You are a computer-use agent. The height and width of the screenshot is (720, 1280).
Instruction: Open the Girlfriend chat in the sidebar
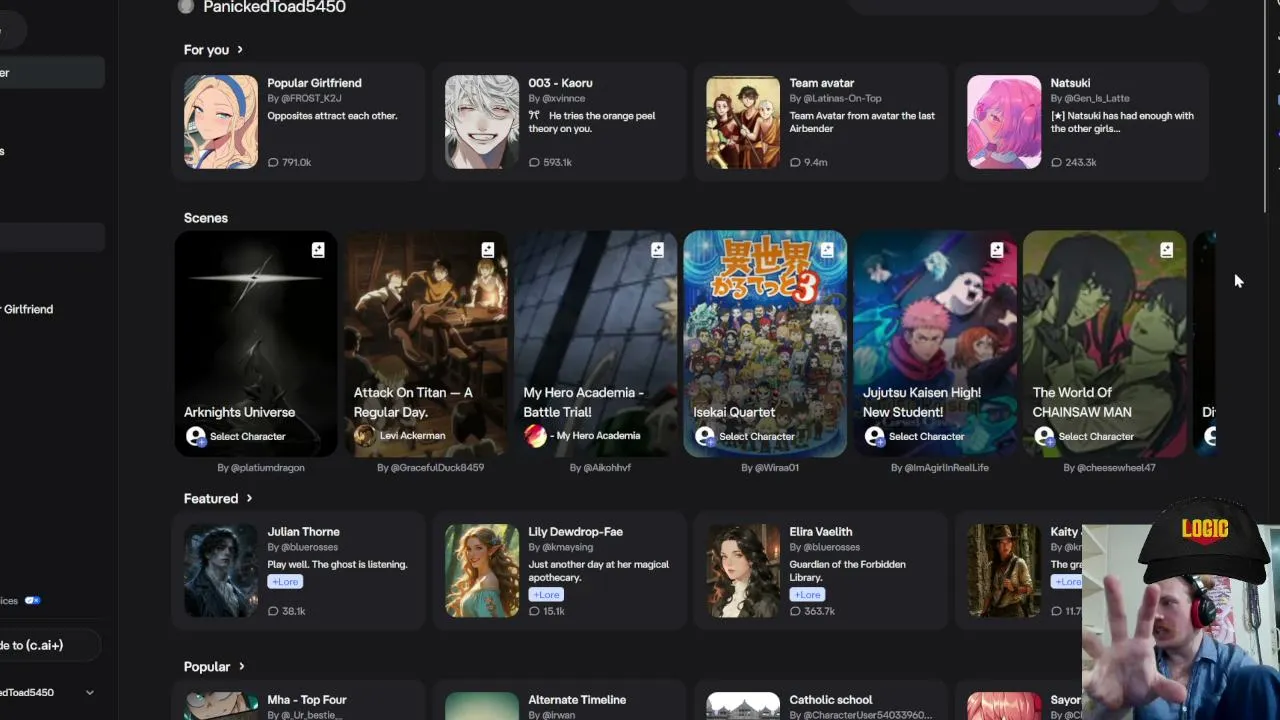[27, 309]
